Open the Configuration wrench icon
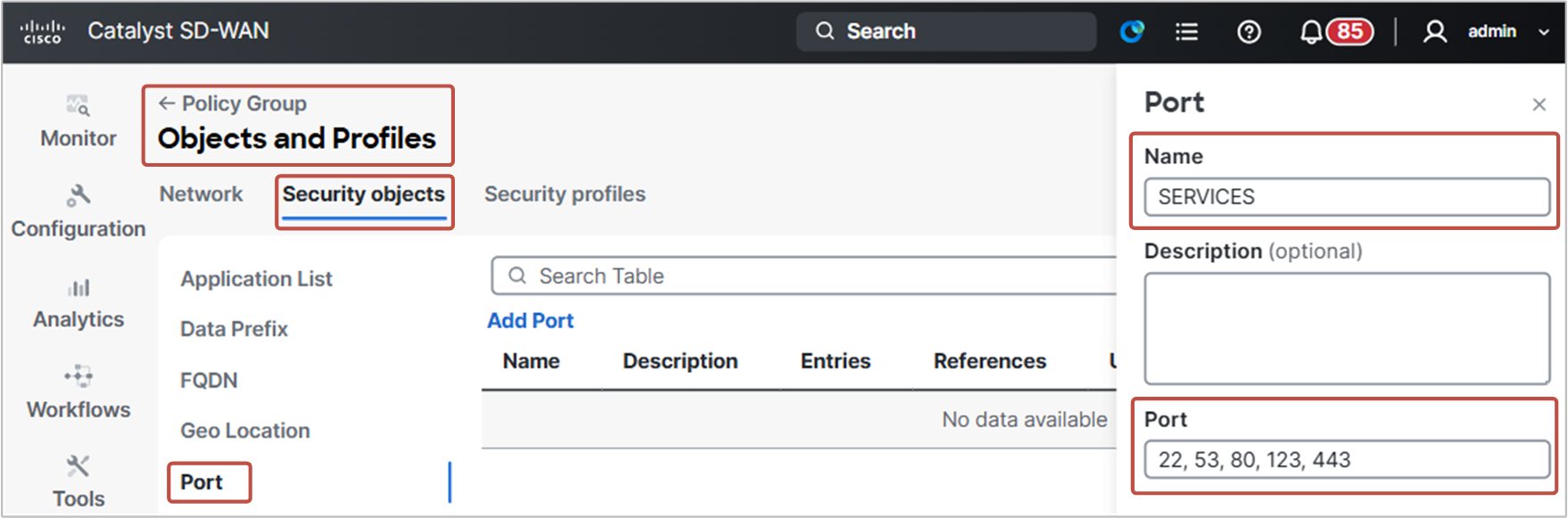This screenshot has height=518, width=1568. [78, 195]
